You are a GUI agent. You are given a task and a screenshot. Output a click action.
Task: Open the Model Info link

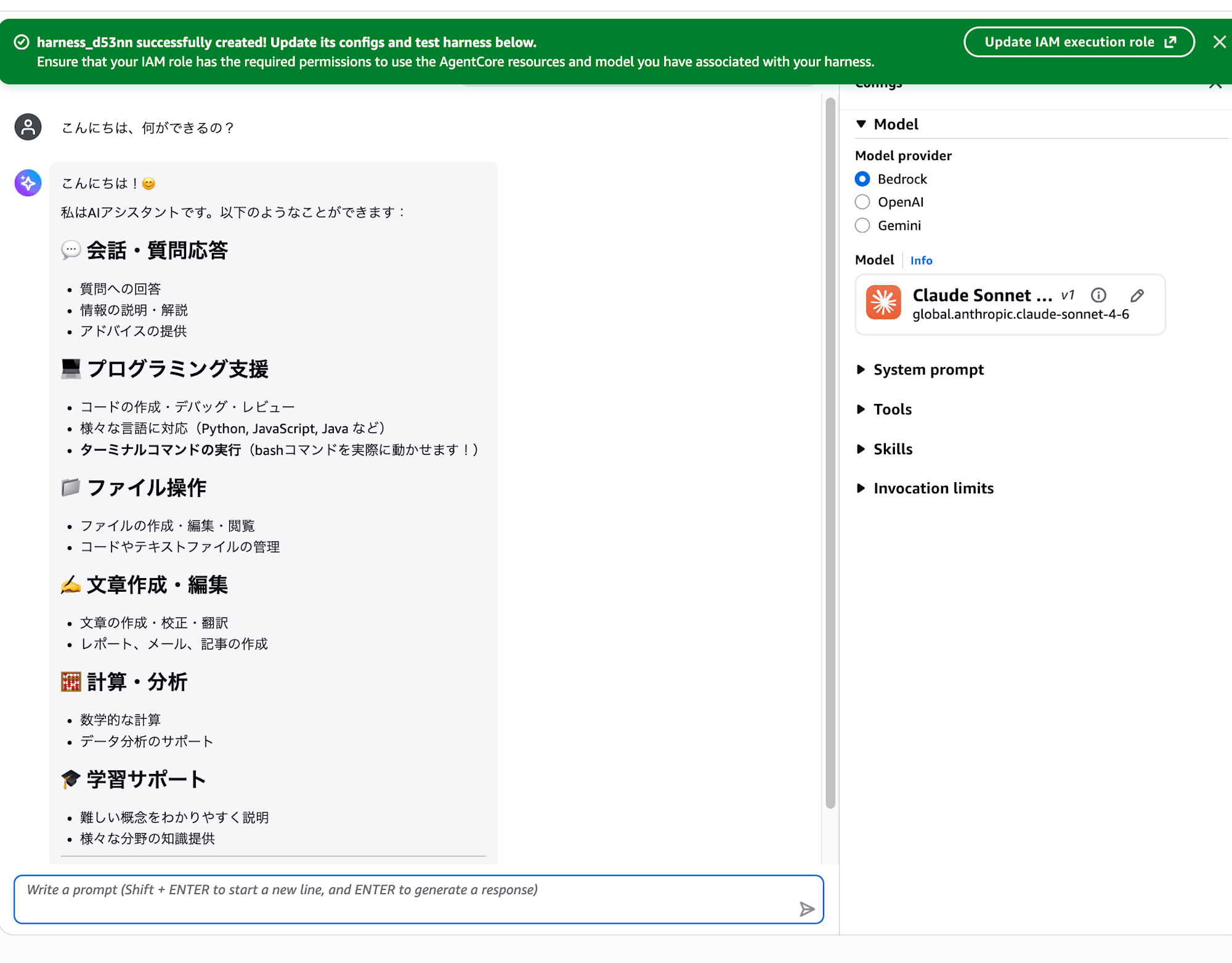921,260
